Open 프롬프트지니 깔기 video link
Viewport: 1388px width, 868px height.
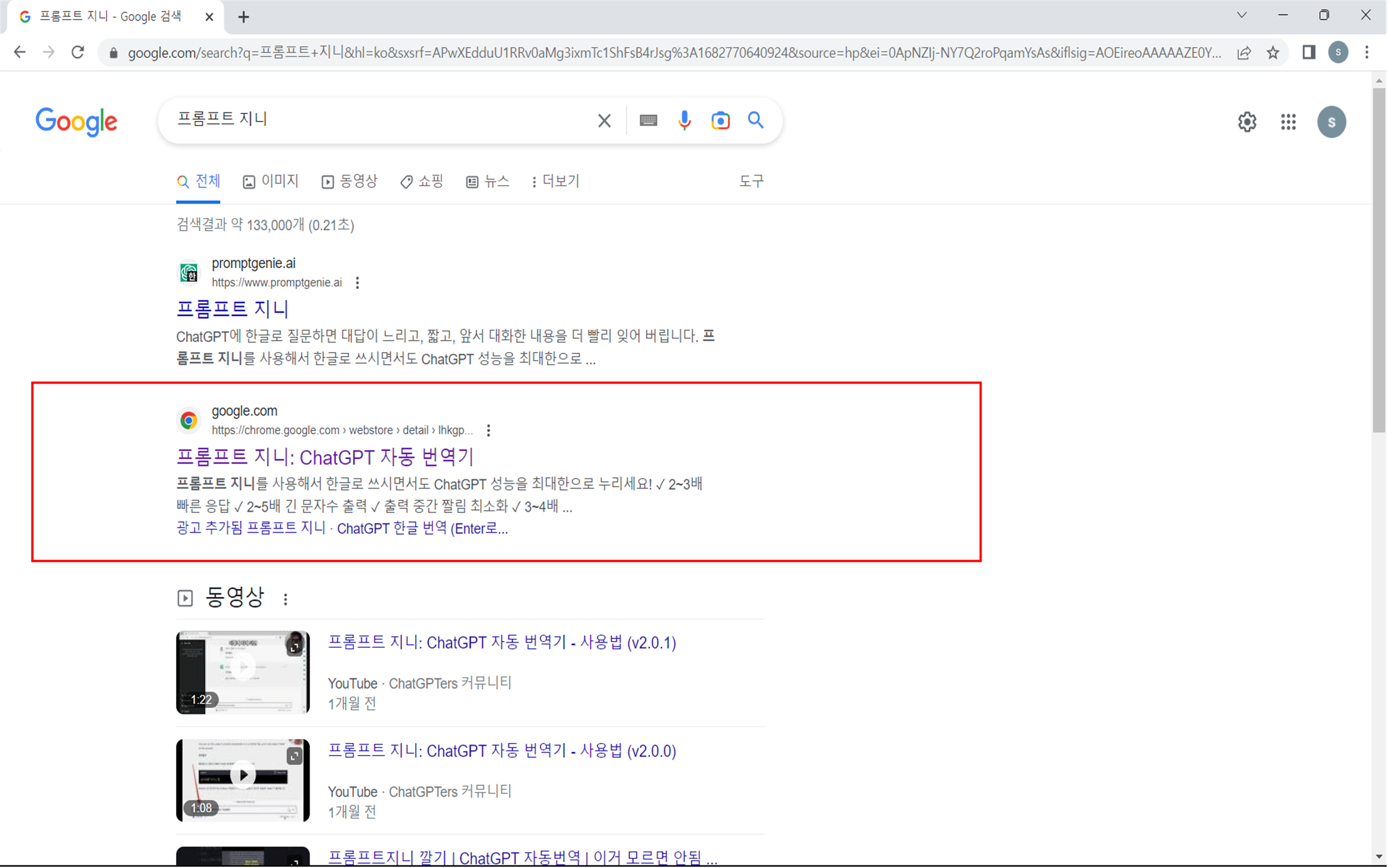(522, 858)
